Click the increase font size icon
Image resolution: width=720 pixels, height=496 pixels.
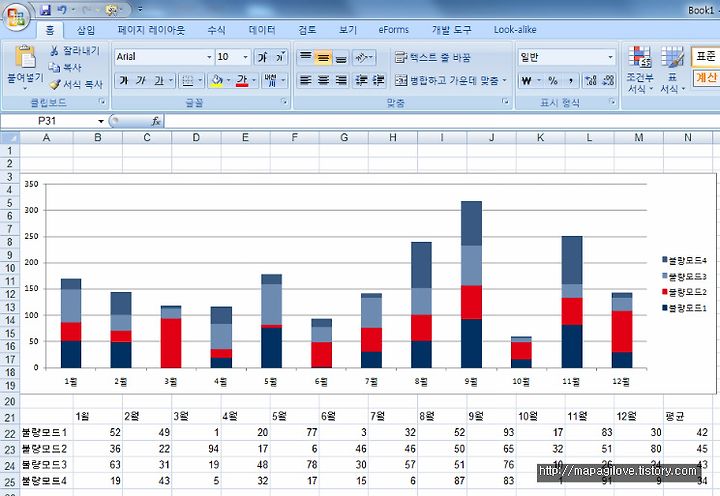click(x=262, y=57)
